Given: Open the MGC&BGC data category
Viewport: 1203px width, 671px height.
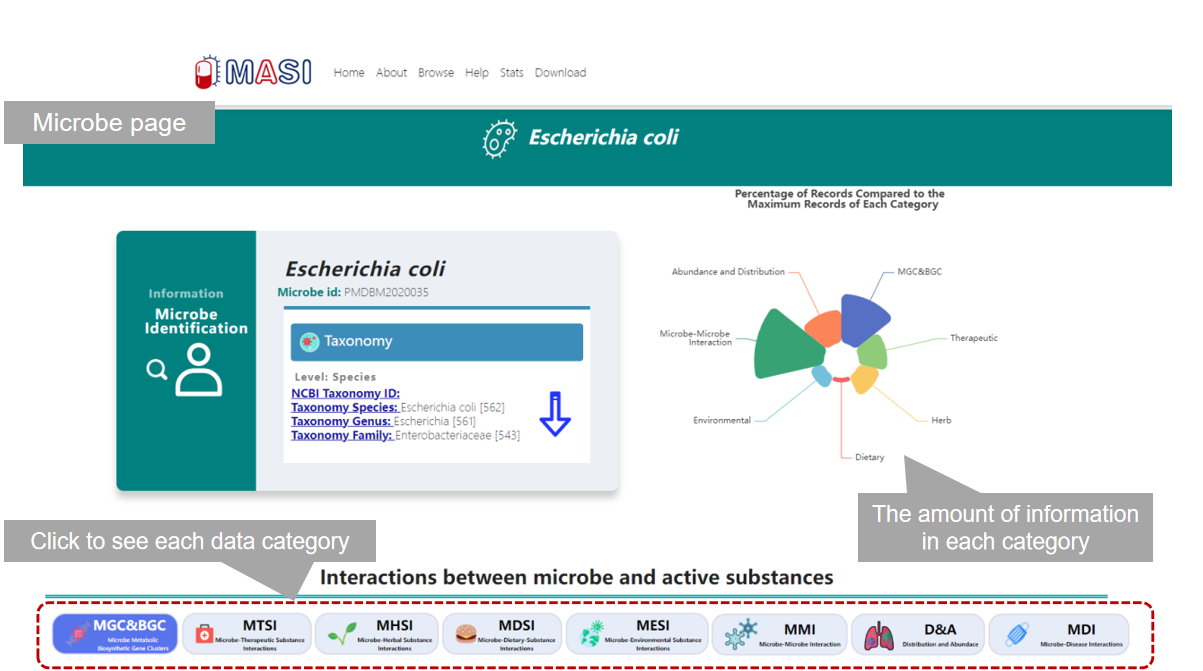Looking at the screenshot, I should click(x=115, y=634).
